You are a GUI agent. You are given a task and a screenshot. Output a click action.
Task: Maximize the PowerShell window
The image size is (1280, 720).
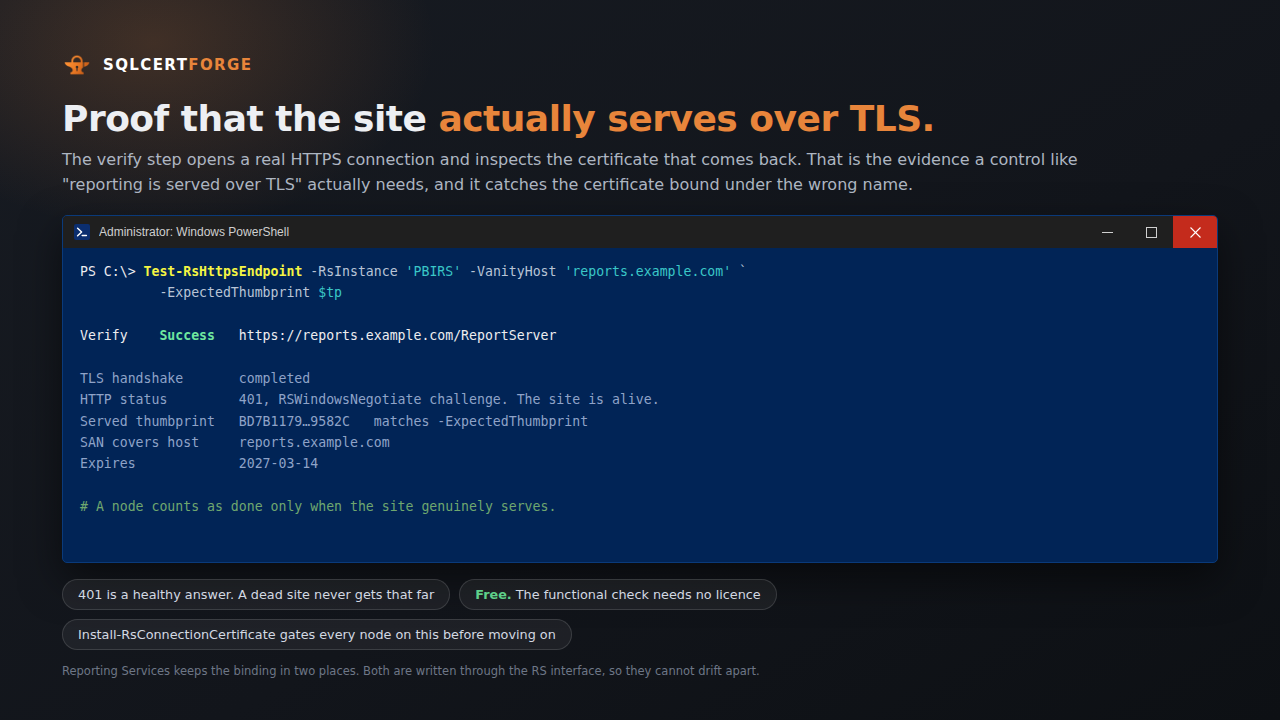[1151, 232]
